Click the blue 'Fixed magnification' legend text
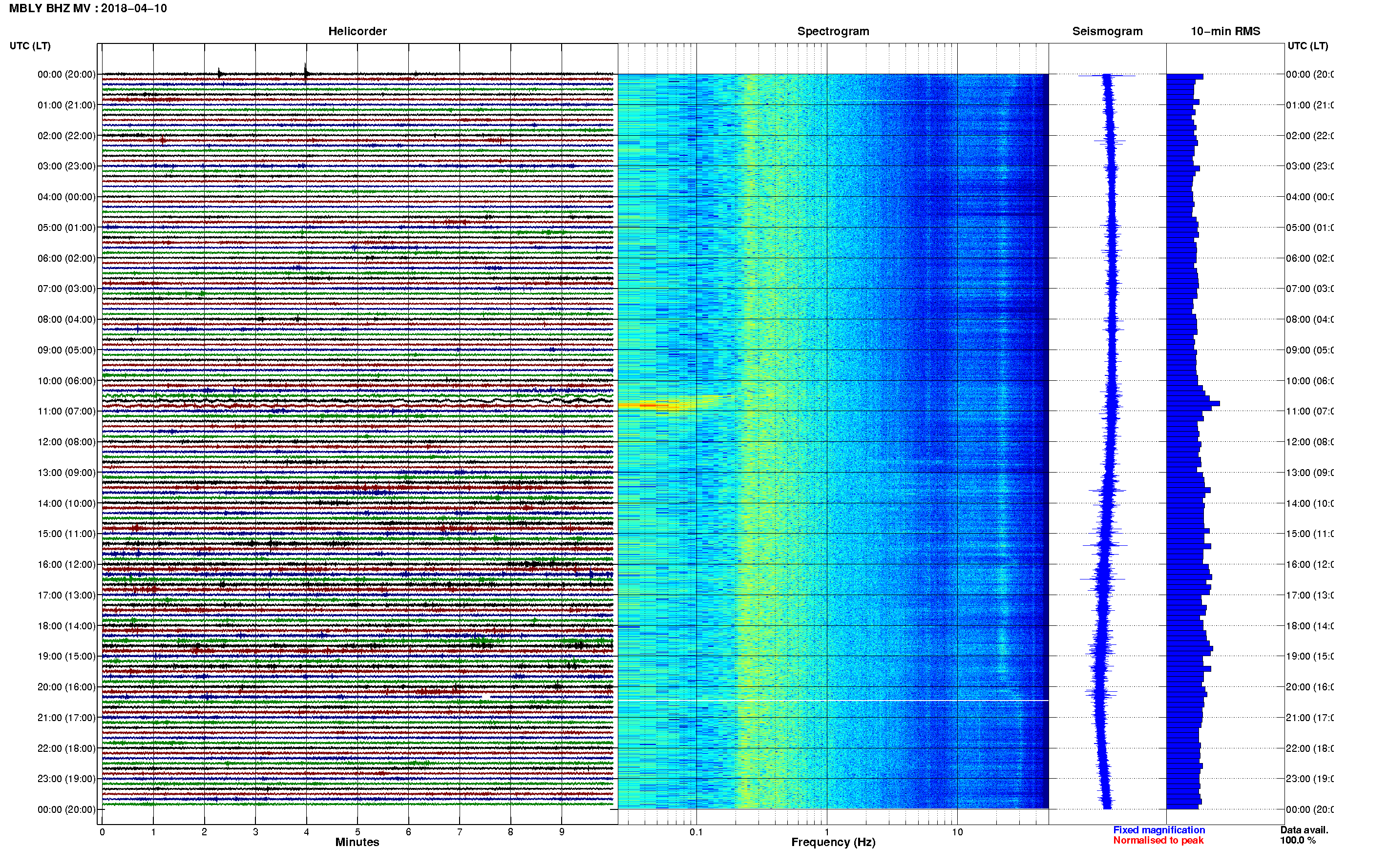Image resolution: width=1389 pixels, height=868 pixels. coord(1159,829)
